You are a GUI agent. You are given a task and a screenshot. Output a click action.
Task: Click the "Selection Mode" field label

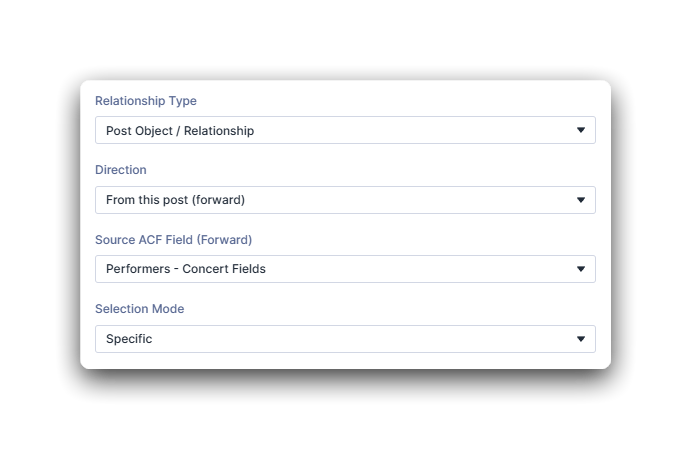point(139,309)
